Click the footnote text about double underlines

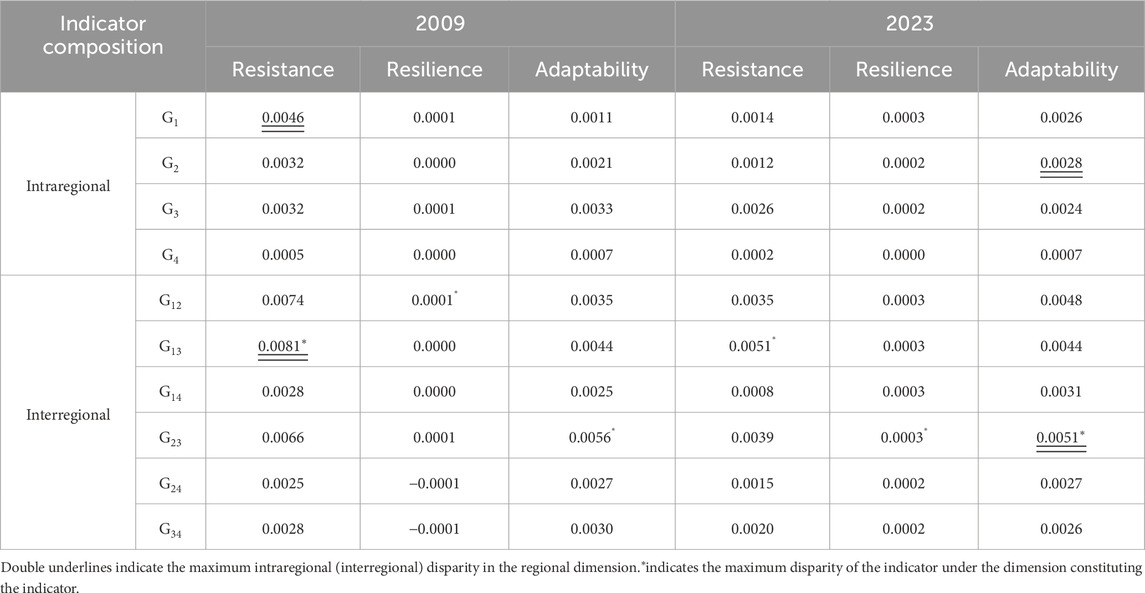tap(572, 575)
